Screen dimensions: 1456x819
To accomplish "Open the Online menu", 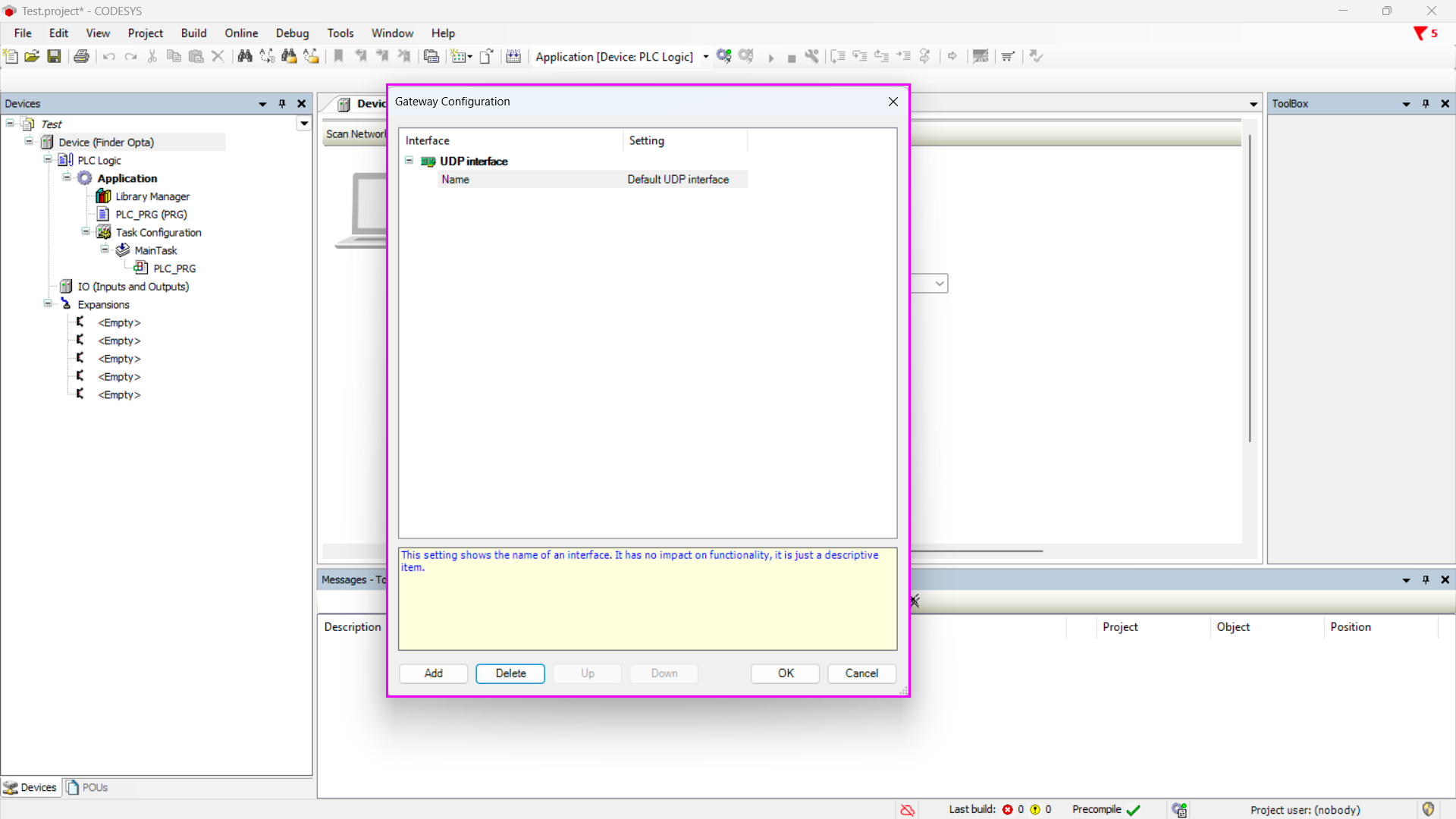I will click(x=241, y=33).
